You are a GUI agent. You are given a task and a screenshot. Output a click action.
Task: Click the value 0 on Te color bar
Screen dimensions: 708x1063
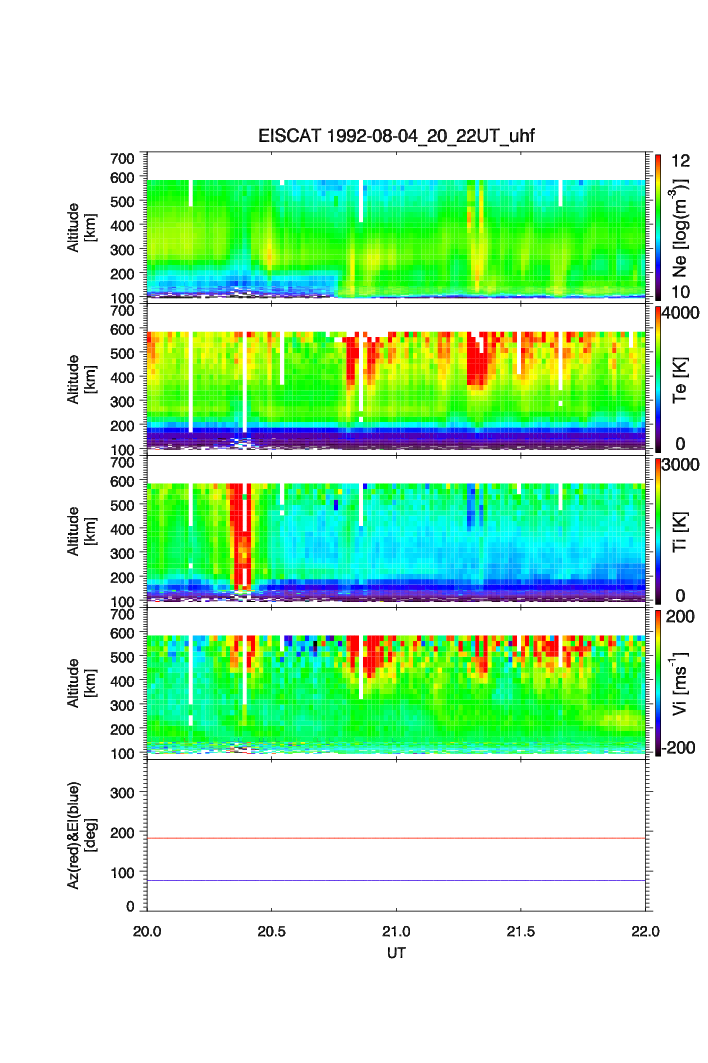[680, 444]
